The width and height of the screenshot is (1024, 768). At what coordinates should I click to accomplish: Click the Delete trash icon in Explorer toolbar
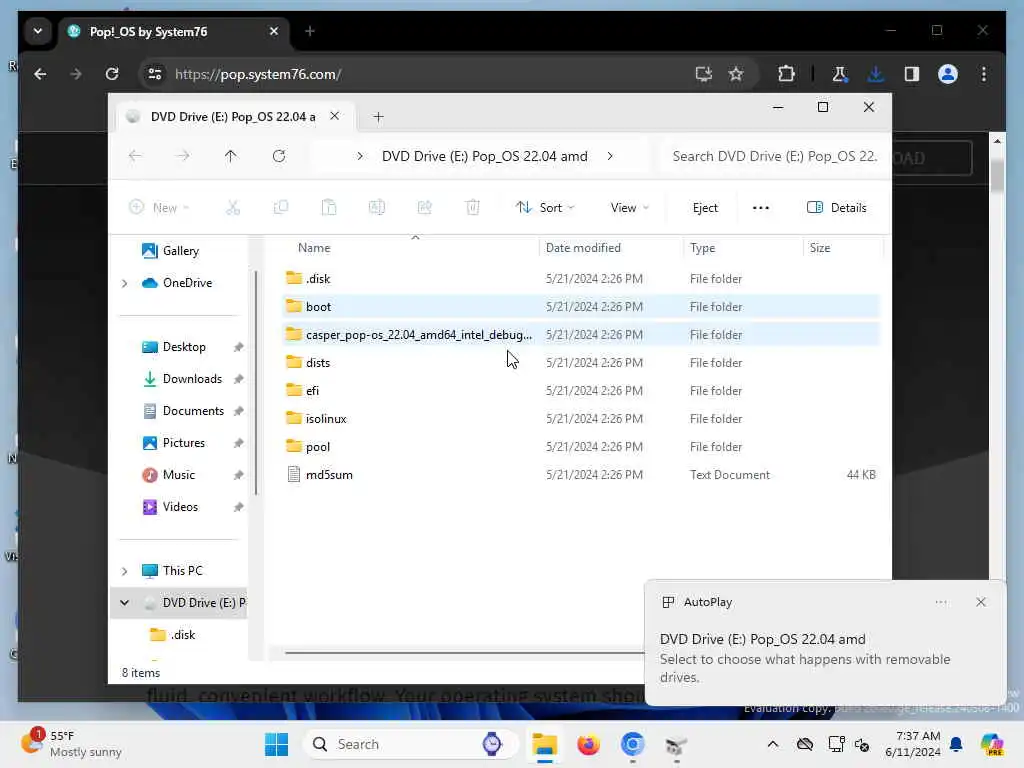click(473, 208)
